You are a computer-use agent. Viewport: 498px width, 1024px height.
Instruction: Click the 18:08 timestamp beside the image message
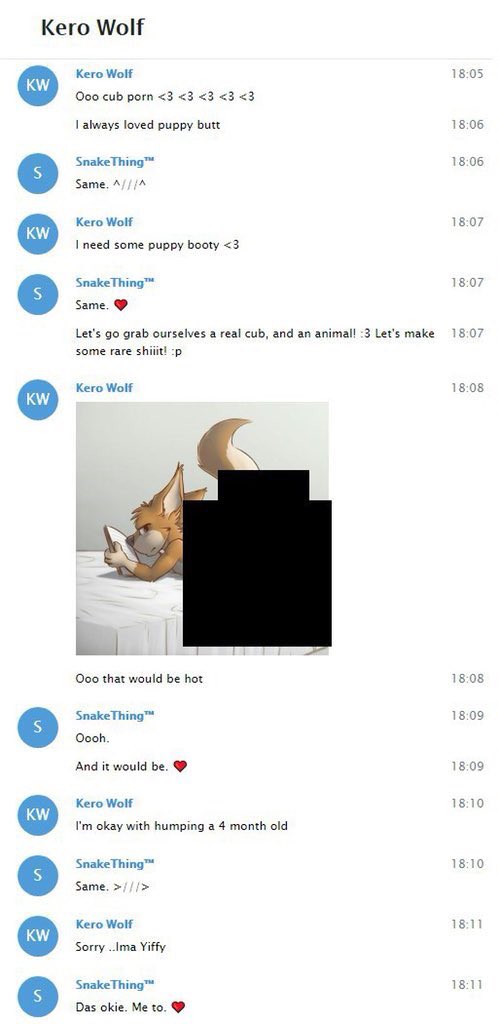467,388
